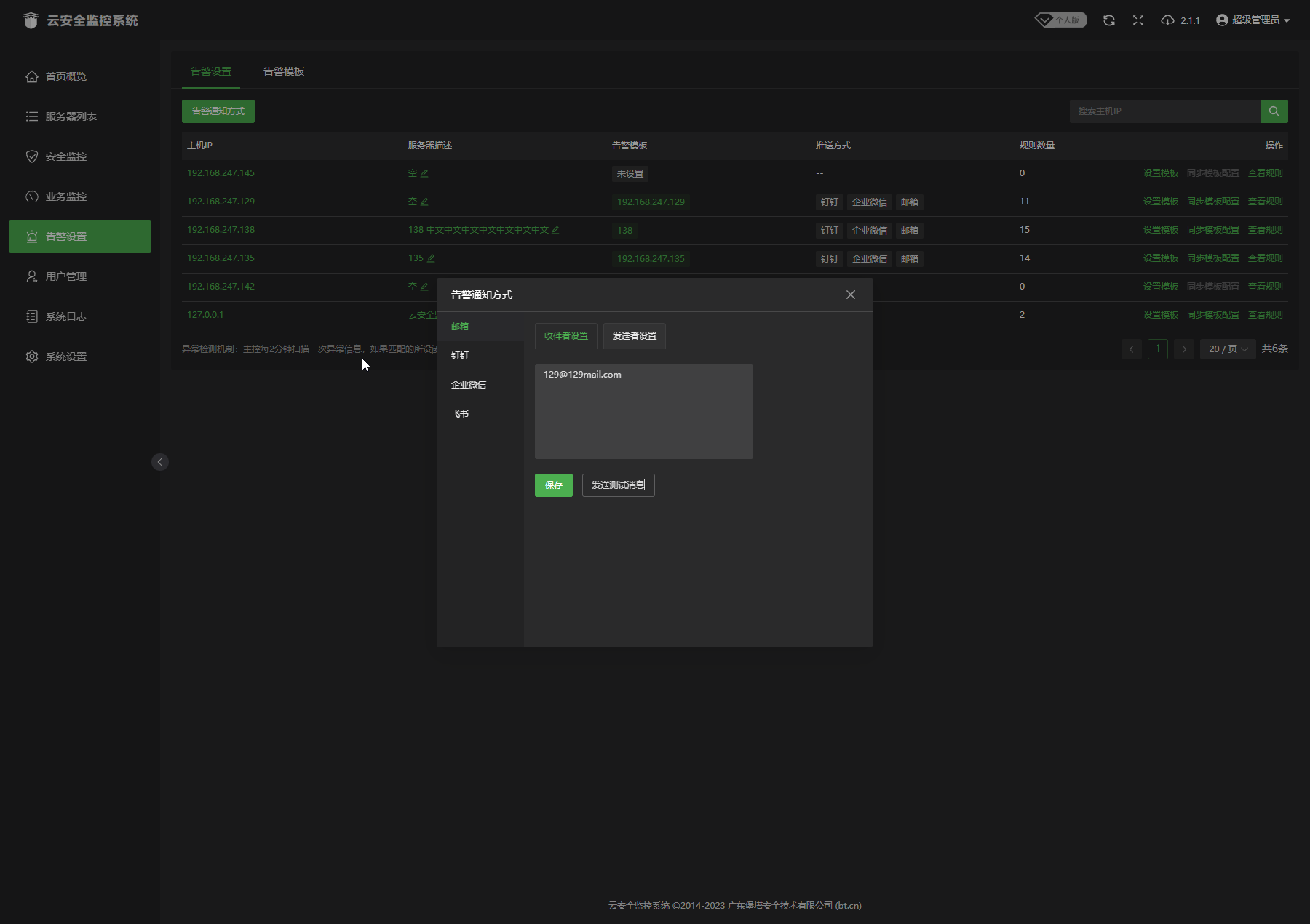The width and height of the screenshot is (1310, 924).
Task: Click the refresh icon in top bar
Action: [1108, 20]
